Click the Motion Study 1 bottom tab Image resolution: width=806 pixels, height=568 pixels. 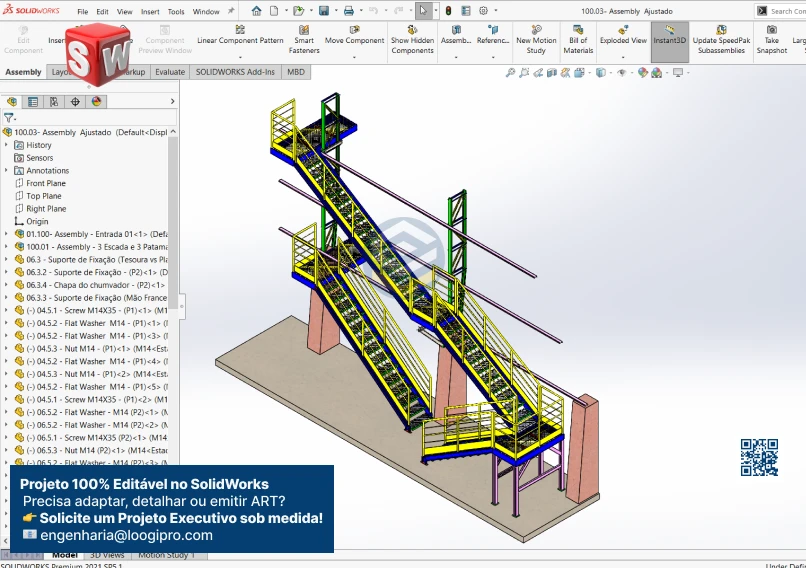coord(166,554)
